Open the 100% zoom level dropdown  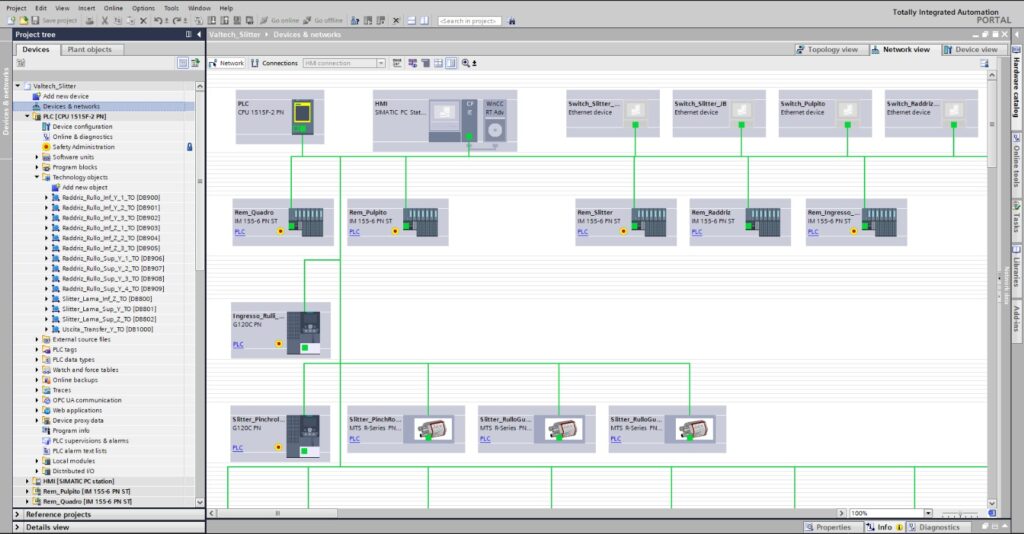tap(928, 513)
